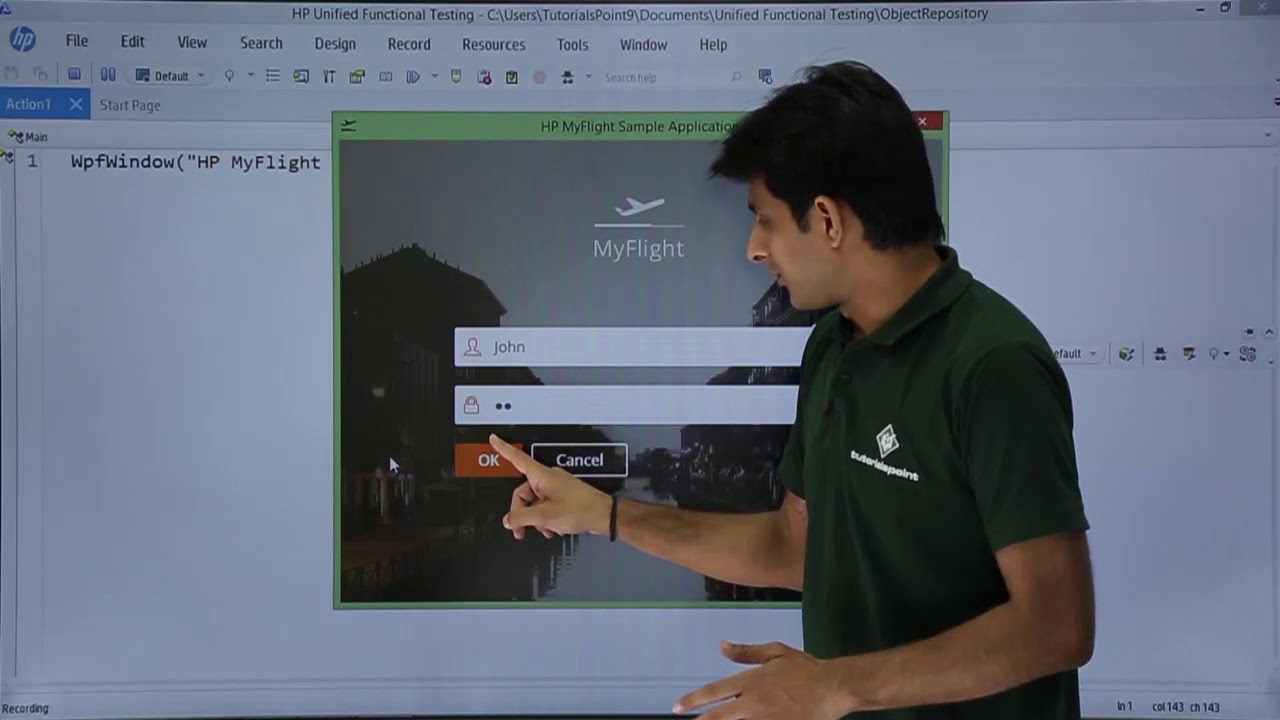This screenshot has width=1280, height=720.
Task: Click the light bulb icon in right toolbar
Action: [1214, 354]
